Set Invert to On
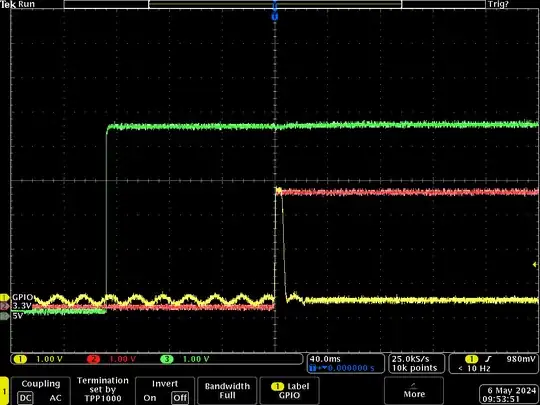 pyautogui.click(x=150, y=398)
